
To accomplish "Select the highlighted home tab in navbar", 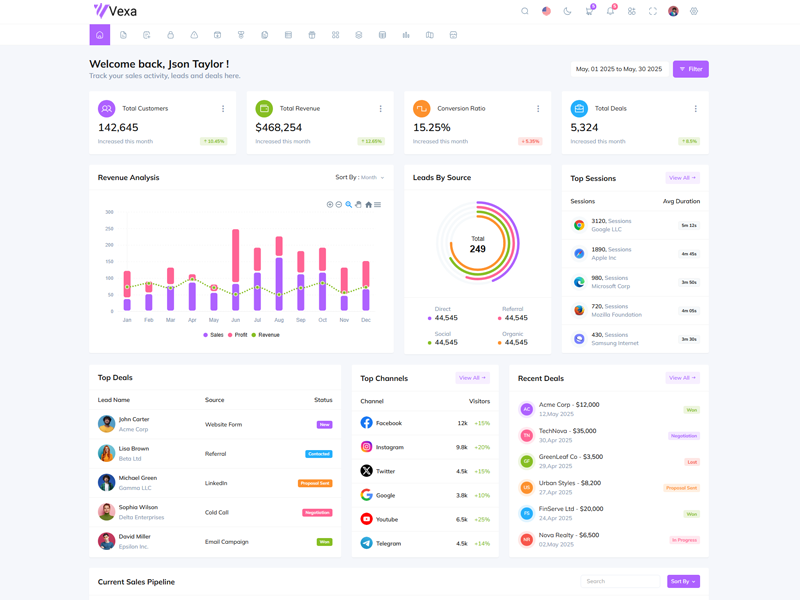I will [x=100, y=35].
